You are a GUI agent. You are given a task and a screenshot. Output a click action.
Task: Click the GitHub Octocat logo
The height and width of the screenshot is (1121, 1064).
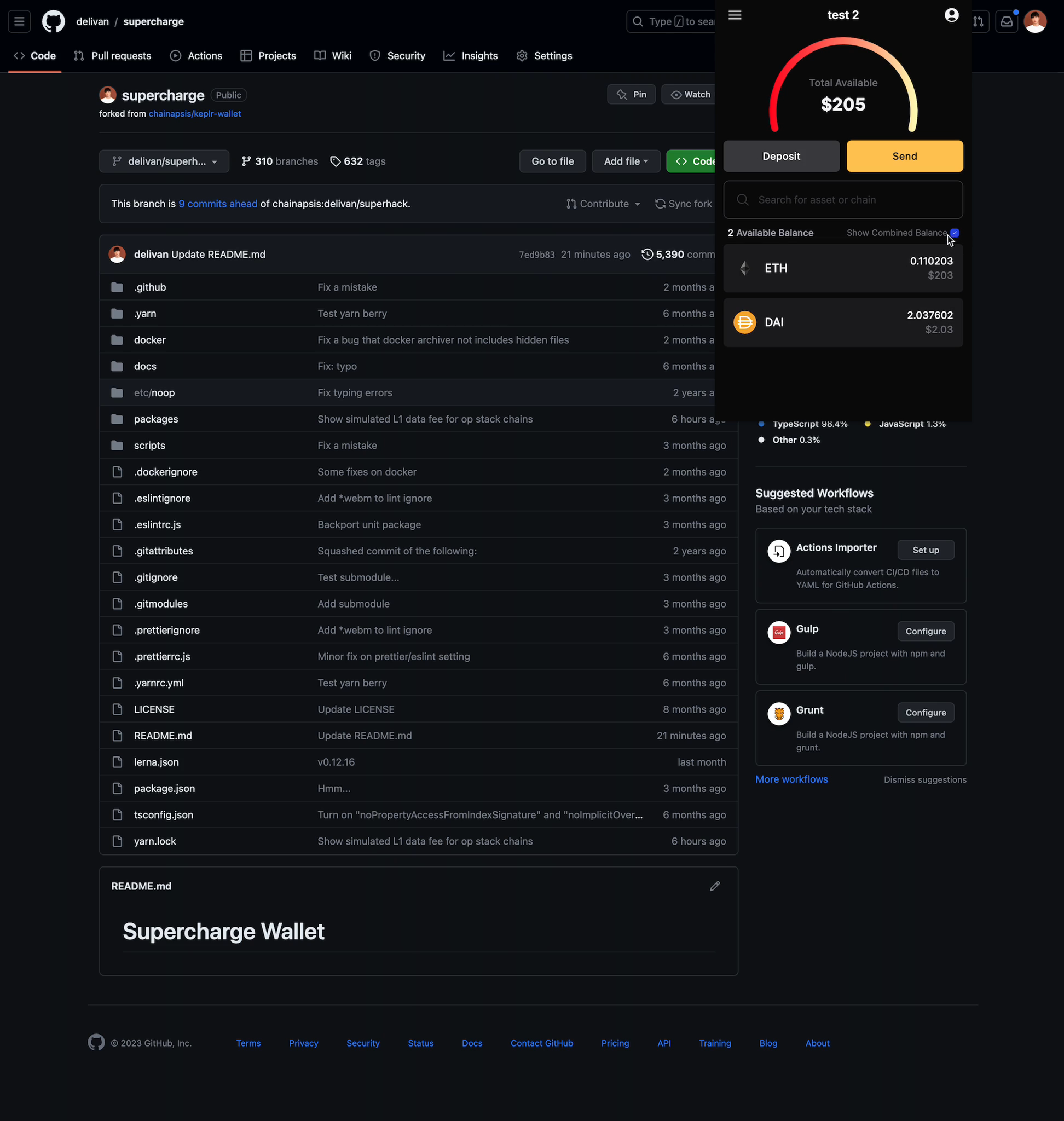pyautogui.click(x=53, y=21)
